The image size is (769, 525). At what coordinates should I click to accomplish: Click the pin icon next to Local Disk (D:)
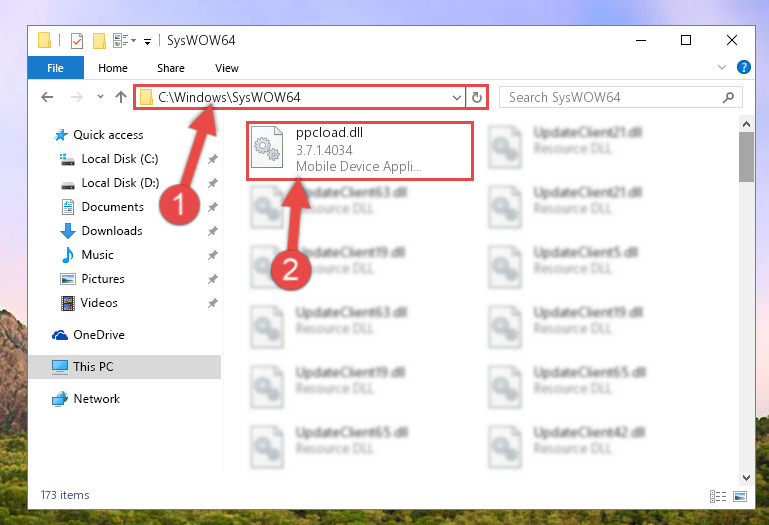click(x=212, y=183)
